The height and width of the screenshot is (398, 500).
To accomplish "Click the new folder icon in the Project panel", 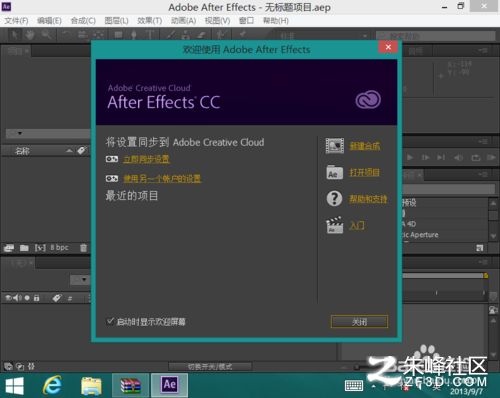I will tap(24, 248).
